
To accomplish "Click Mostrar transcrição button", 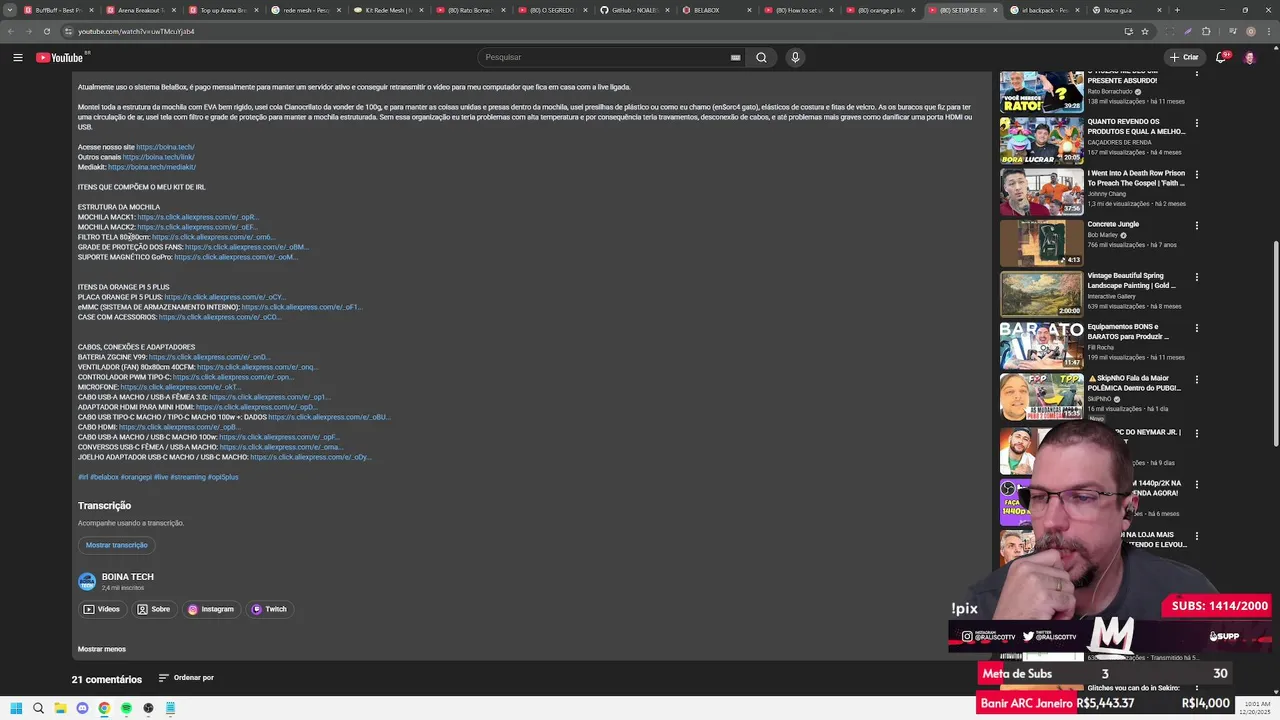I will 116,545.
